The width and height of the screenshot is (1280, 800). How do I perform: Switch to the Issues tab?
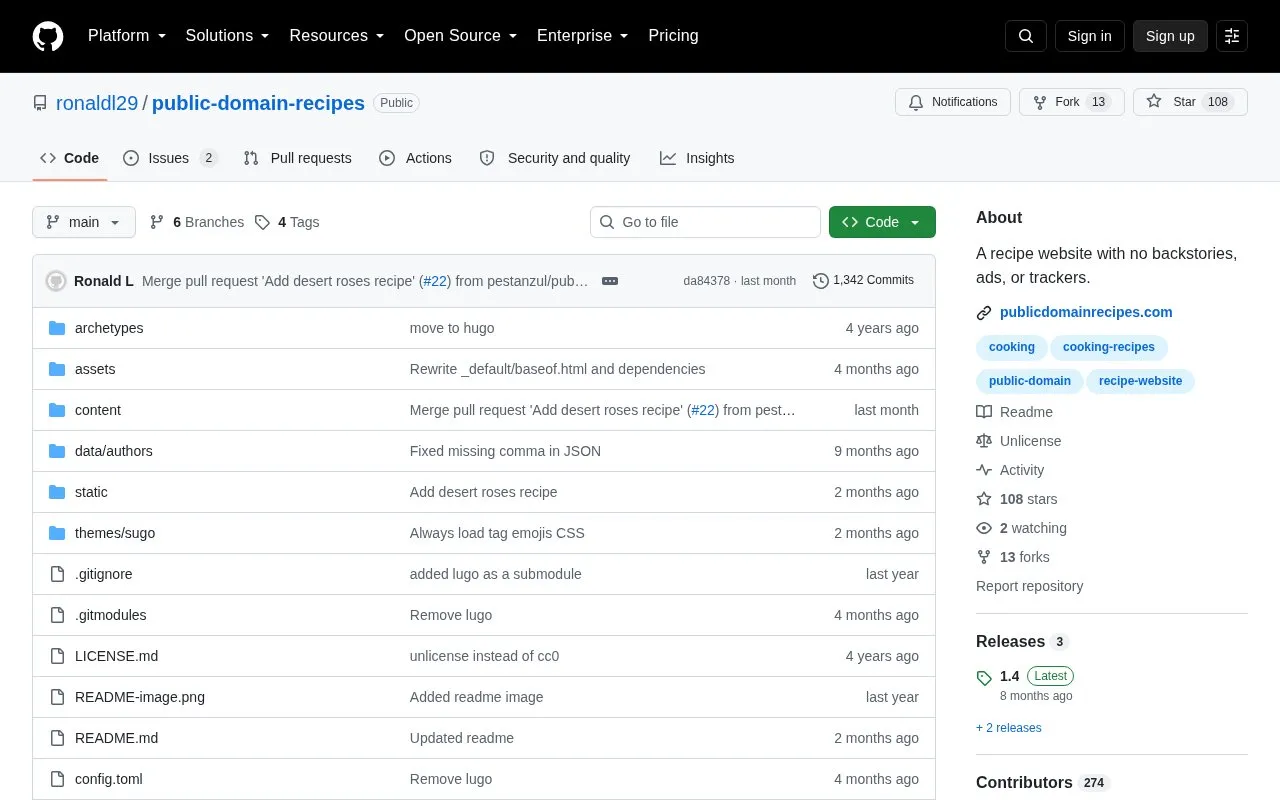tap(170, 158)
